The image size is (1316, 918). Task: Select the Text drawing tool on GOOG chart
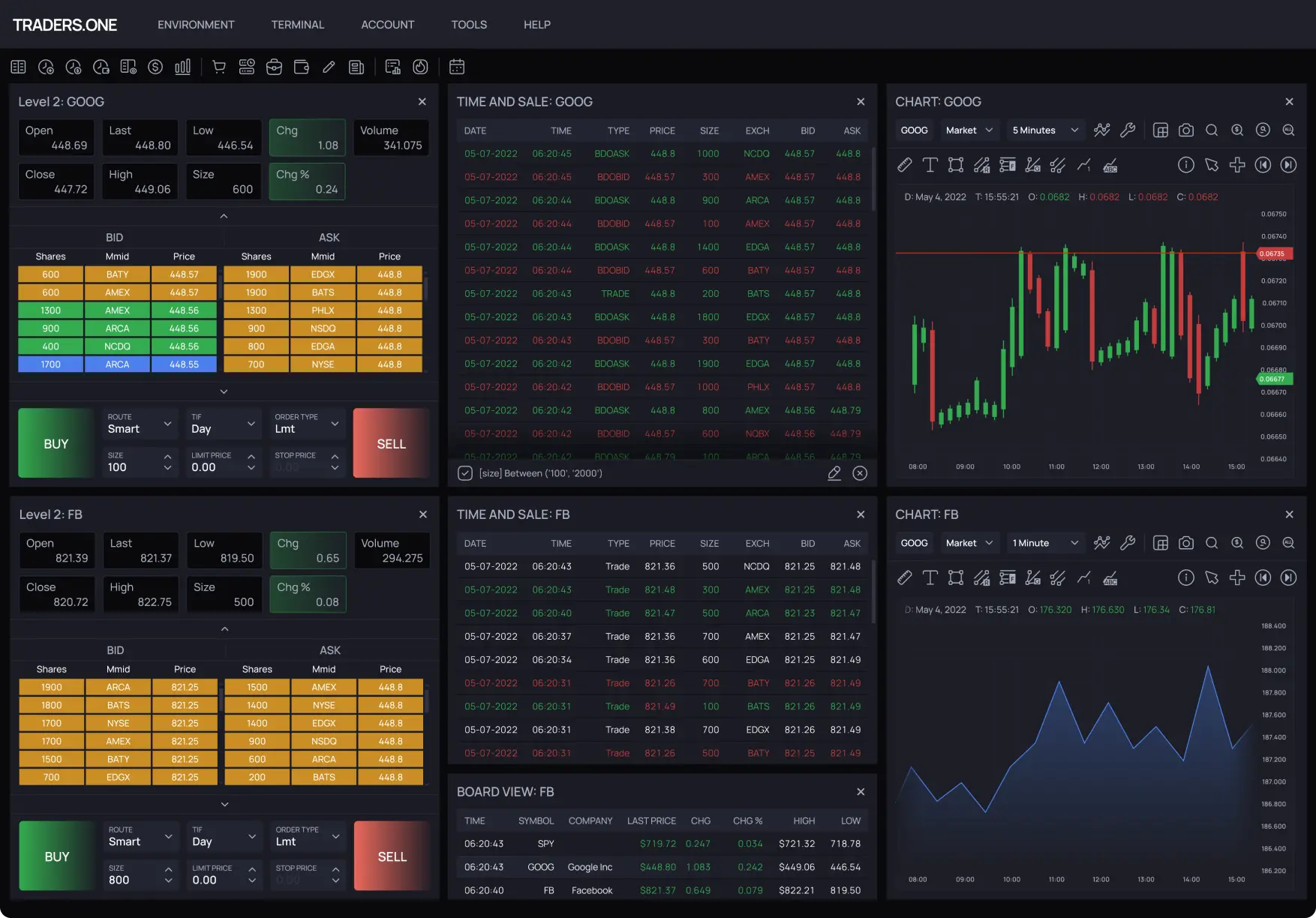tap(930, 165)
